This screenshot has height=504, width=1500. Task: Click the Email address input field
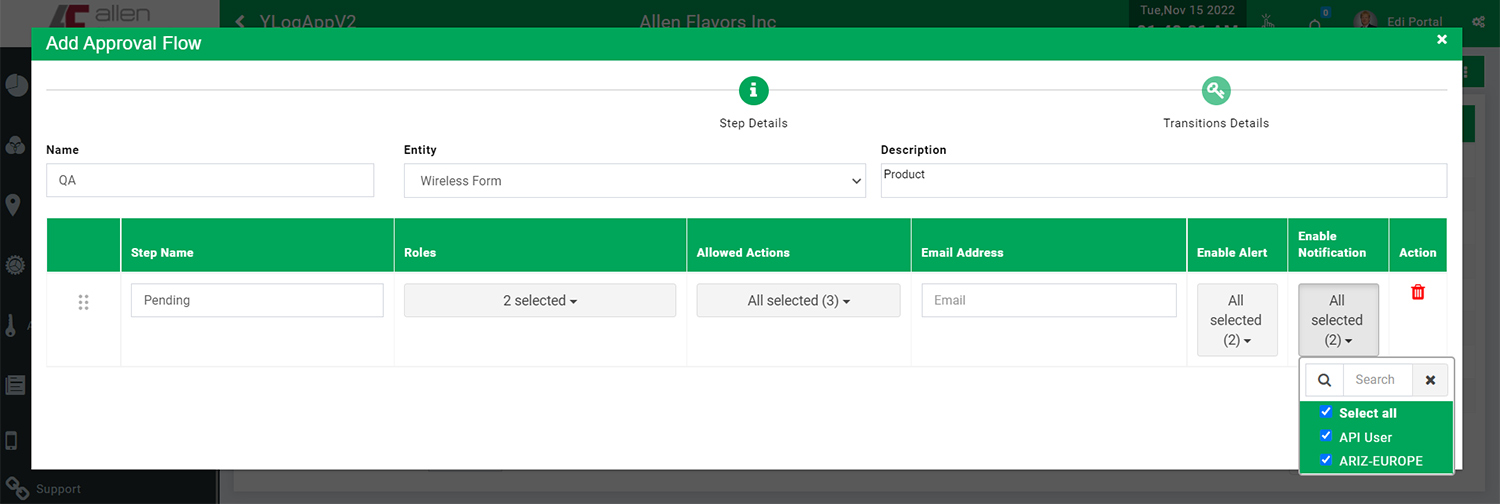(1049, 300)
